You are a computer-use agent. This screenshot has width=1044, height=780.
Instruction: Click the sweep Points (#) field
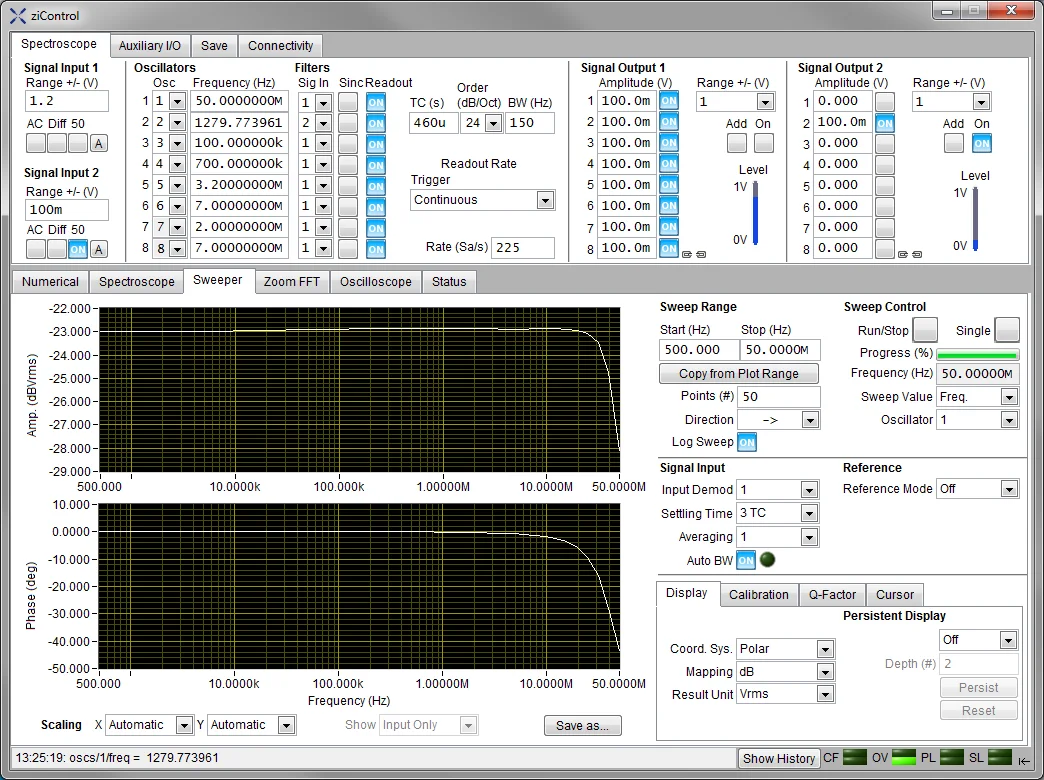779,396
